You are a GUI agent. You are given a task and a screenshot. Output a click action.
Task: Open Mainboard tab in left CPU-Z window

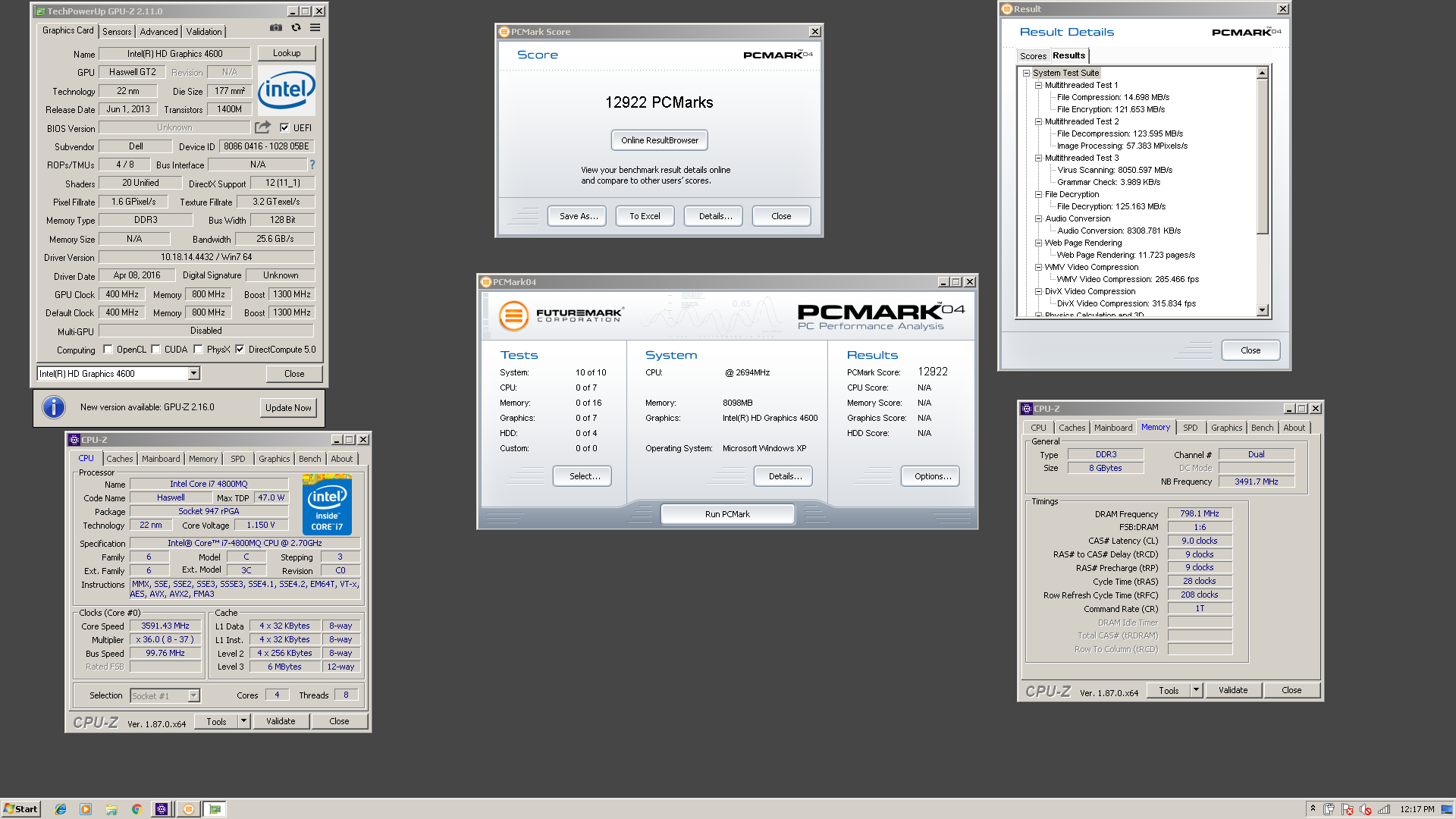tap(161, 459)
